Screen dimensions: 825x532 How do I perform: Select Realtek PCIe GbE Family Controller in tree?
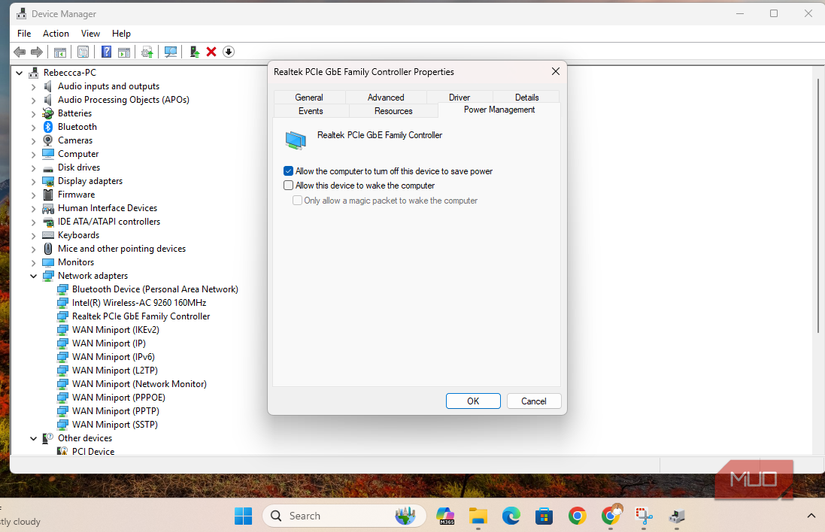click(x=141, y=316)
